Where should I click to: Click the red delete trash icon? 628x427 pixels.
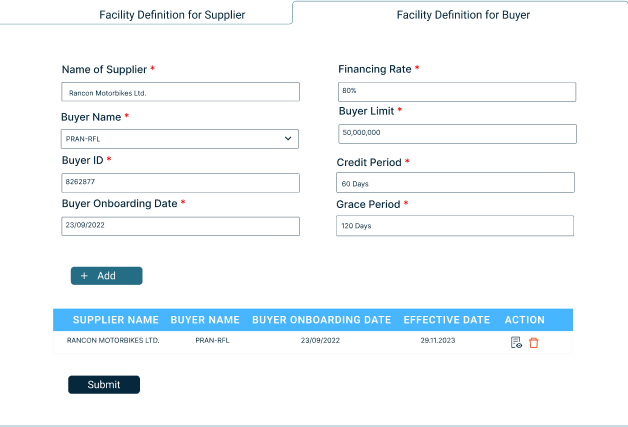pyautogui.click(x=533, y=343)
